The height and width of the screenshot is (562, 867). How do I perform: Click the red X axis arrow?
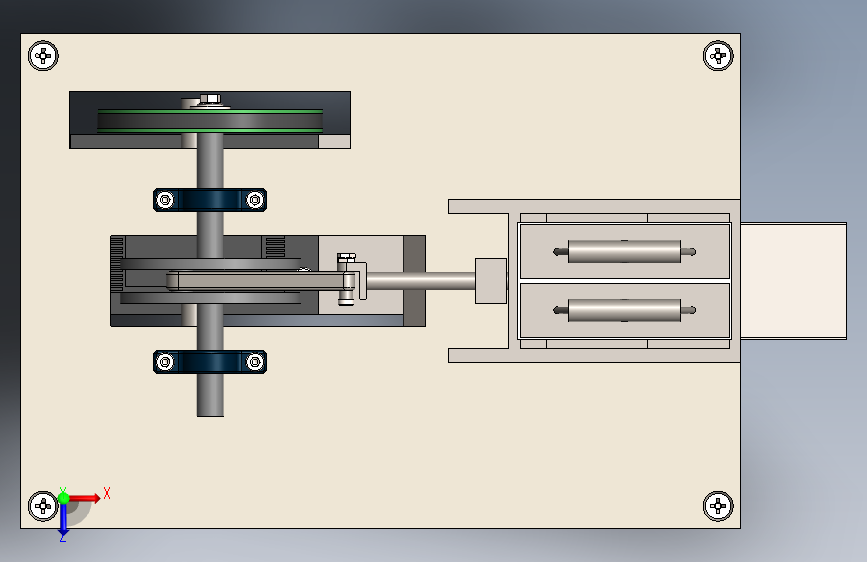[84, 498]
